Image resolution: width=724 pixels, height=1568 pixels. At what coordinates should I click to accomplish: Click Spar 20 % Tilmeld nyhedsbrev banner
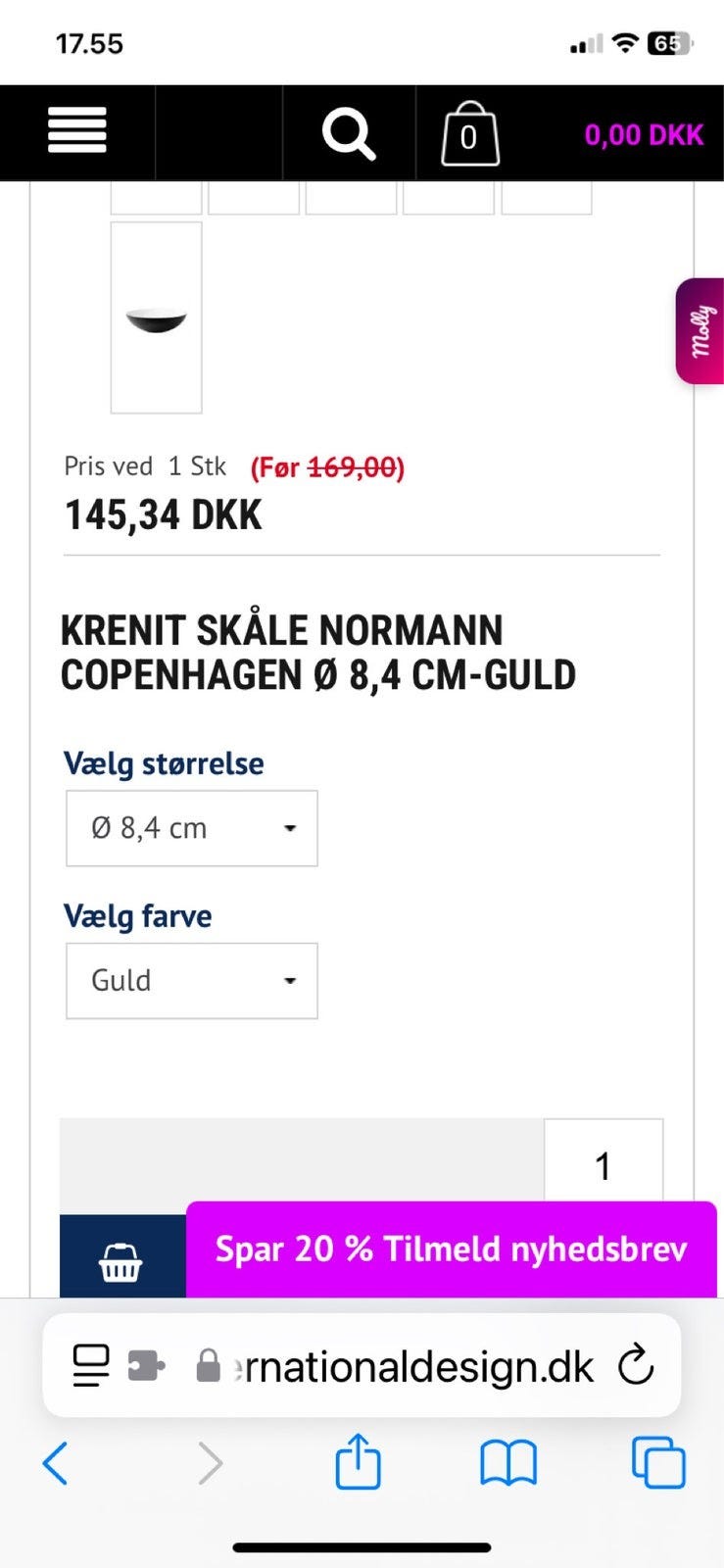(451, 1249)
